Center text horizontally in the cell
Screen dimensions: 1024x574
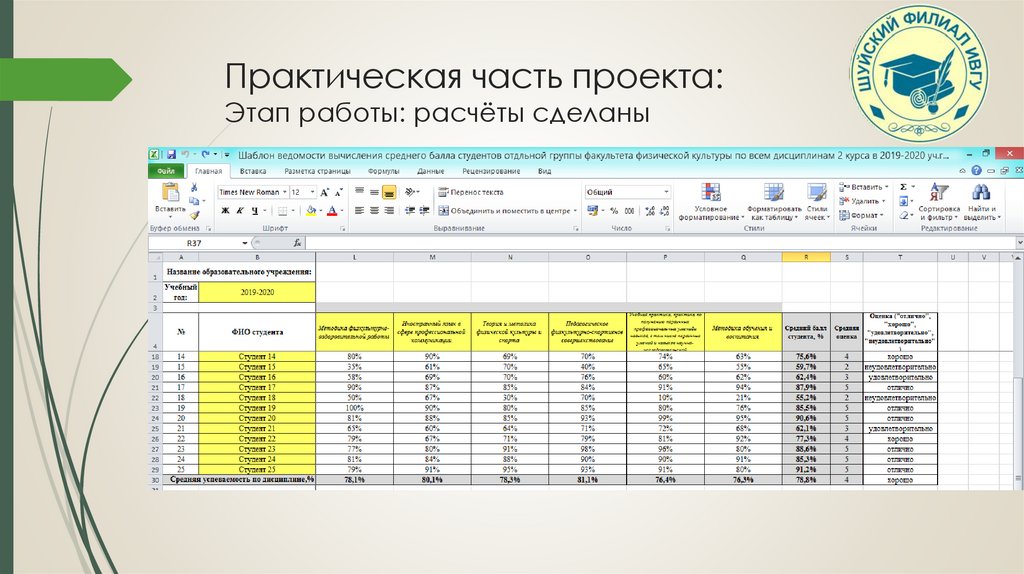point(374,210)
